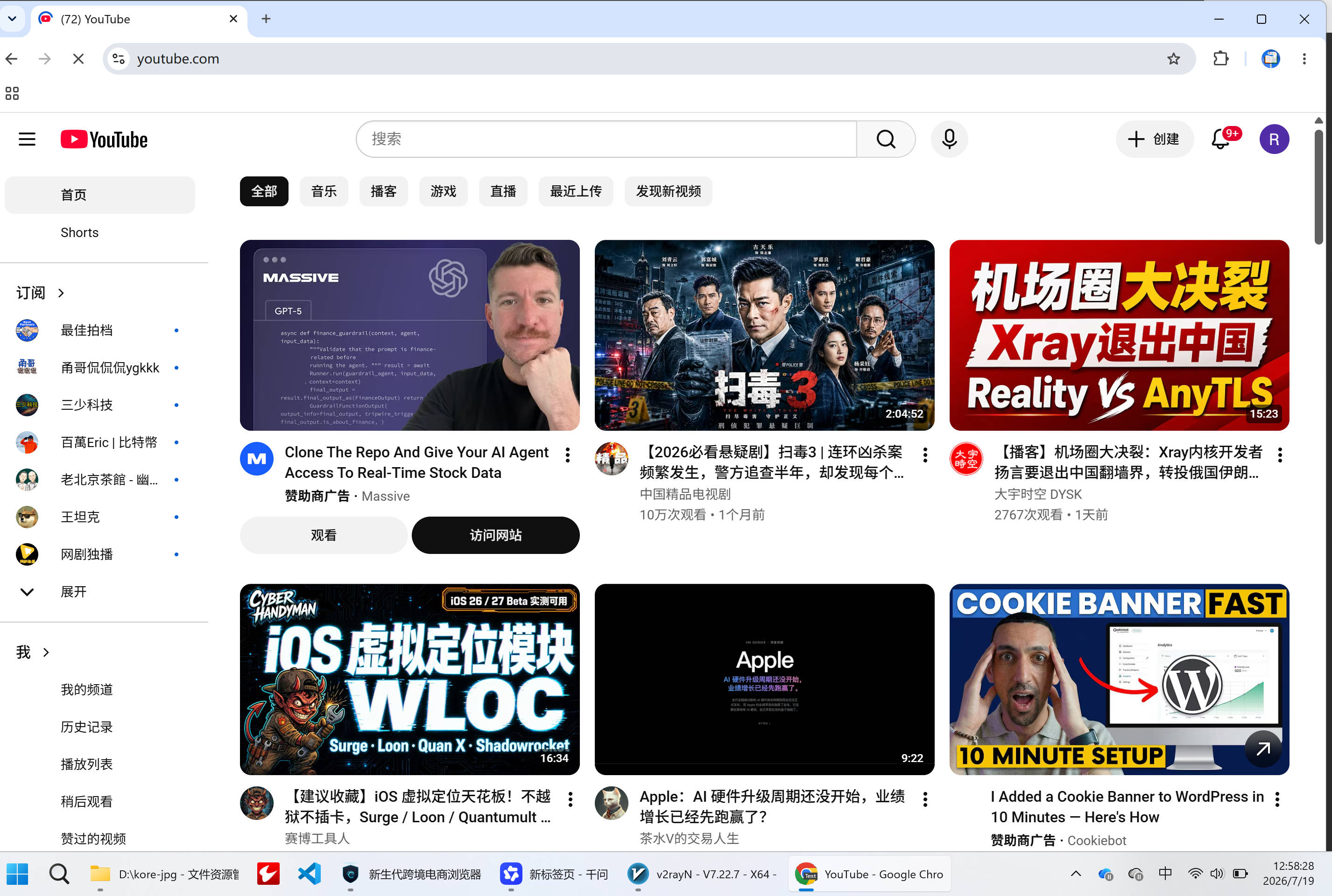Screen dimensions: 1332x896
Task: Open 大宇时空 channel avatar
Action: pos(966,458)
